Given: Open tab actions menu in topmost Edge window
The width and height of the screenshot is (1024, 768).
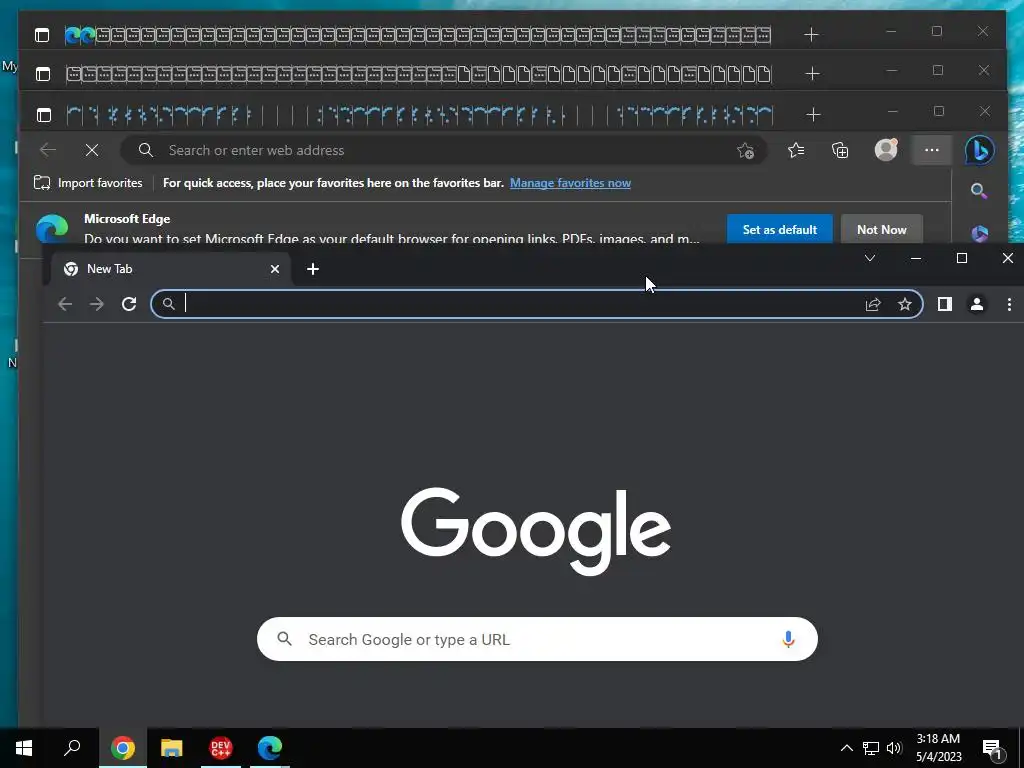Looking at the screenshot, I should (42, 35).
